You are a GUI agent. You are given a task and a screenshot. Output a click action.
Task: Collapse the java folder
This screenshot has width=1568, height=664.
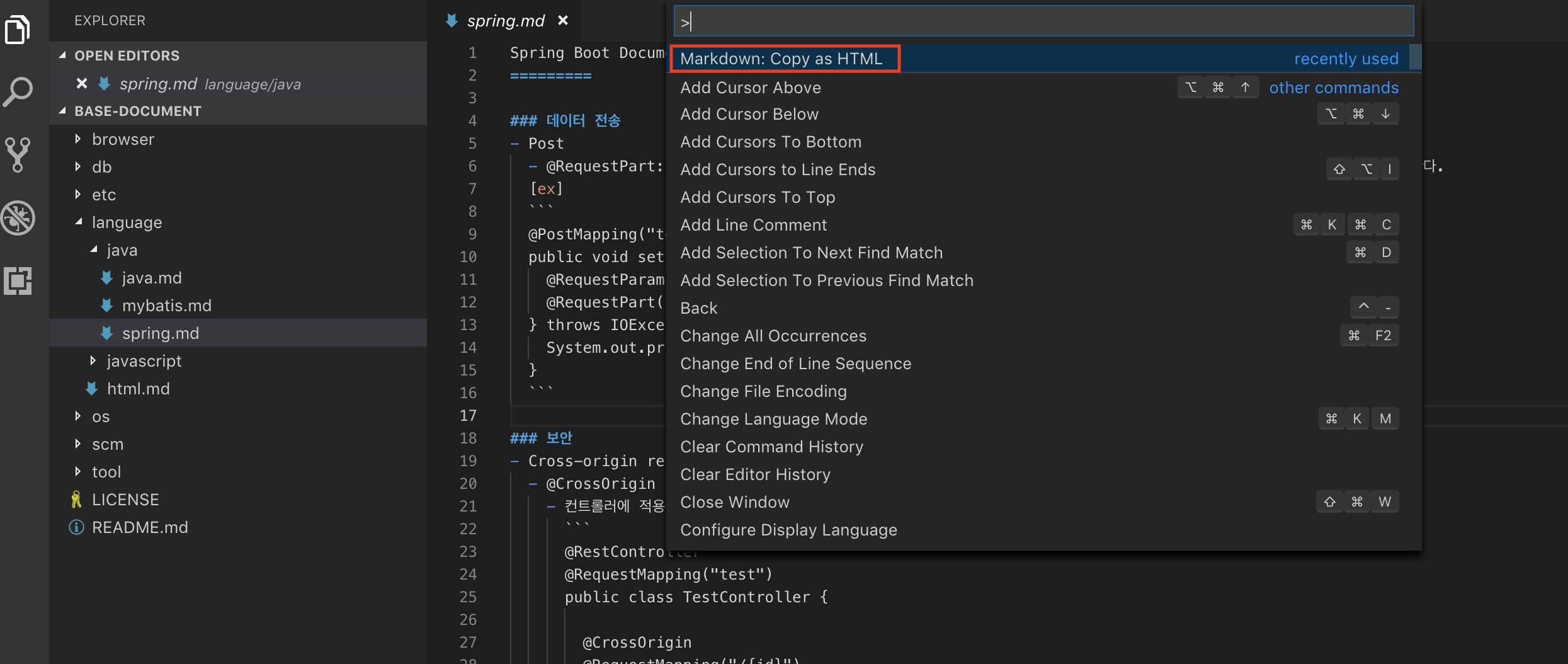(x=93, y=249)
